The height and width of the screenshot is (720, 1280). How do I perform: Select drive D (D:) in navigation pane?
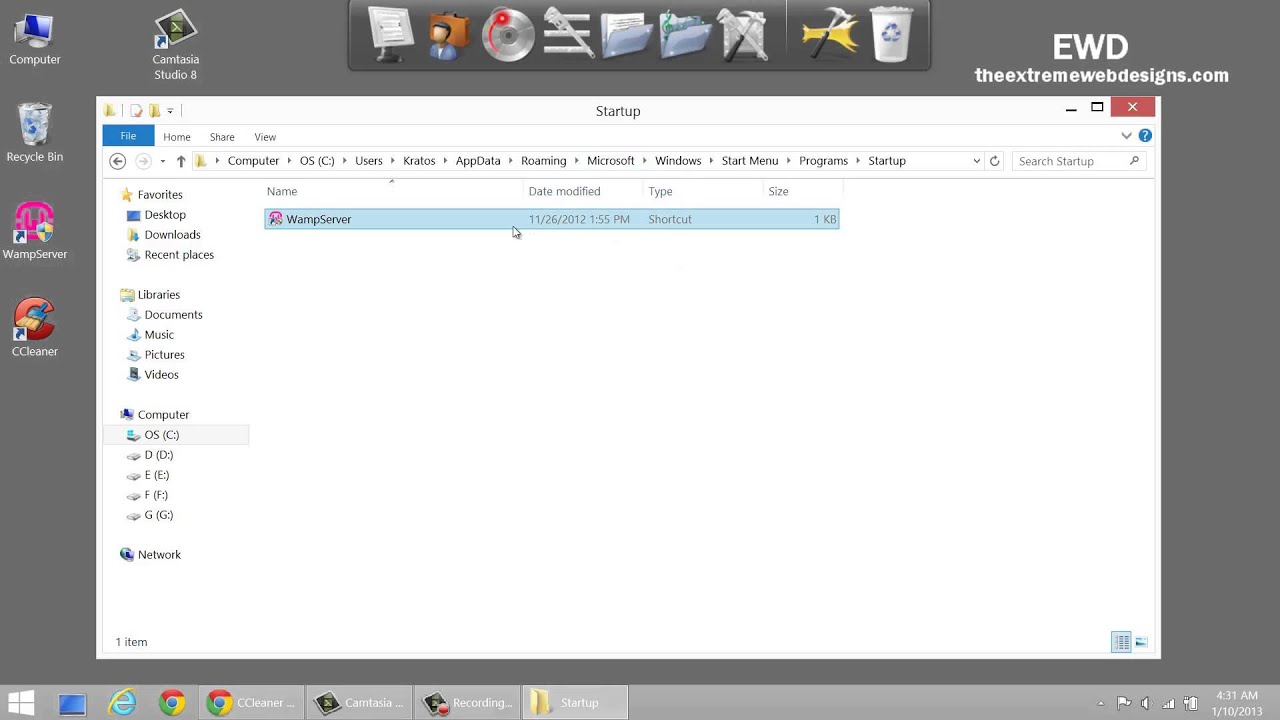[158, 455]
